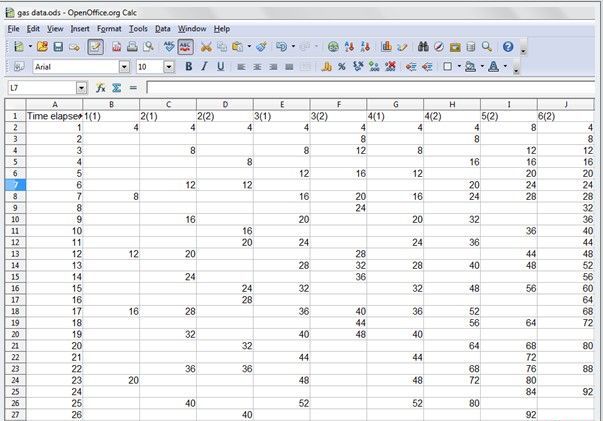
Task: Toggle AutoSpellcheck ABC button
Action: click(185, 47)
